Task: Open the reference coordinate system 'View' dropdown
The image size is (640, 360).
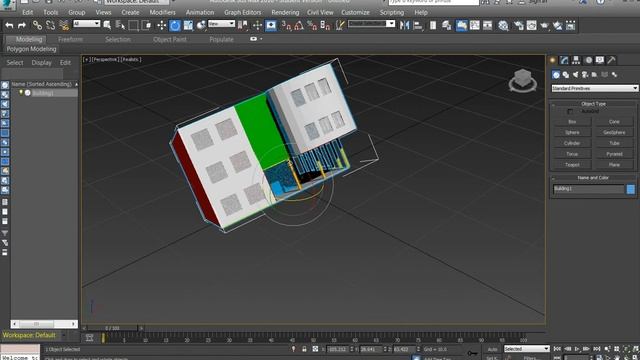Action: coord(221,24)
